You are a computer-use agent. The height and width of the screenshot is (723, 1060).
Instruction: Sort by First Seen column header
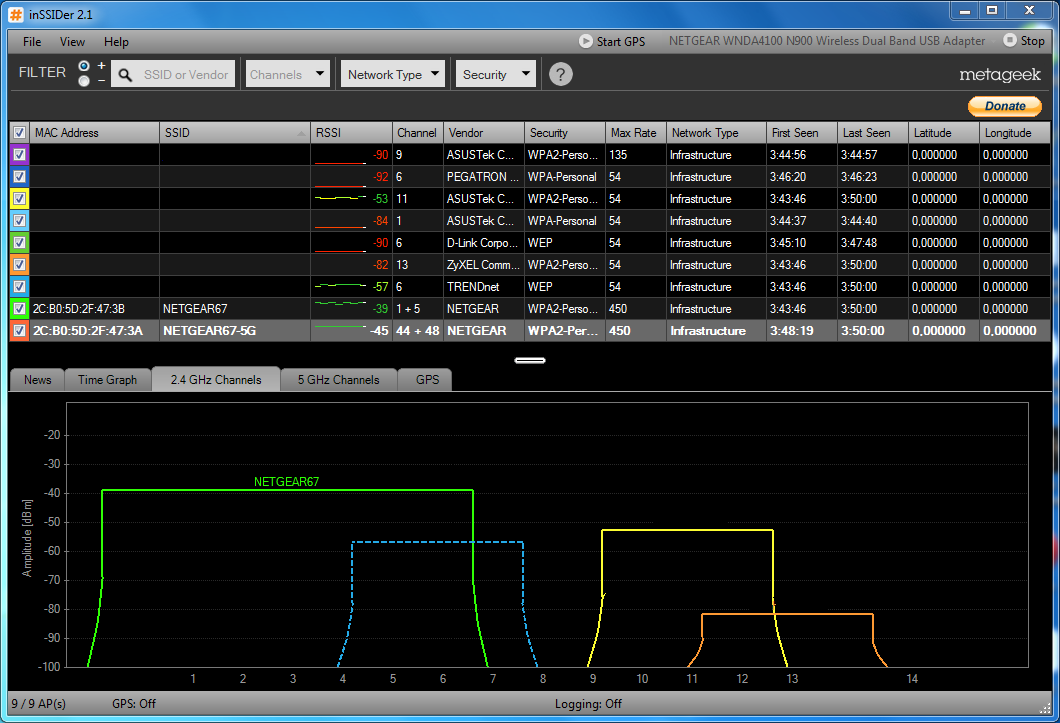[802, 133]
